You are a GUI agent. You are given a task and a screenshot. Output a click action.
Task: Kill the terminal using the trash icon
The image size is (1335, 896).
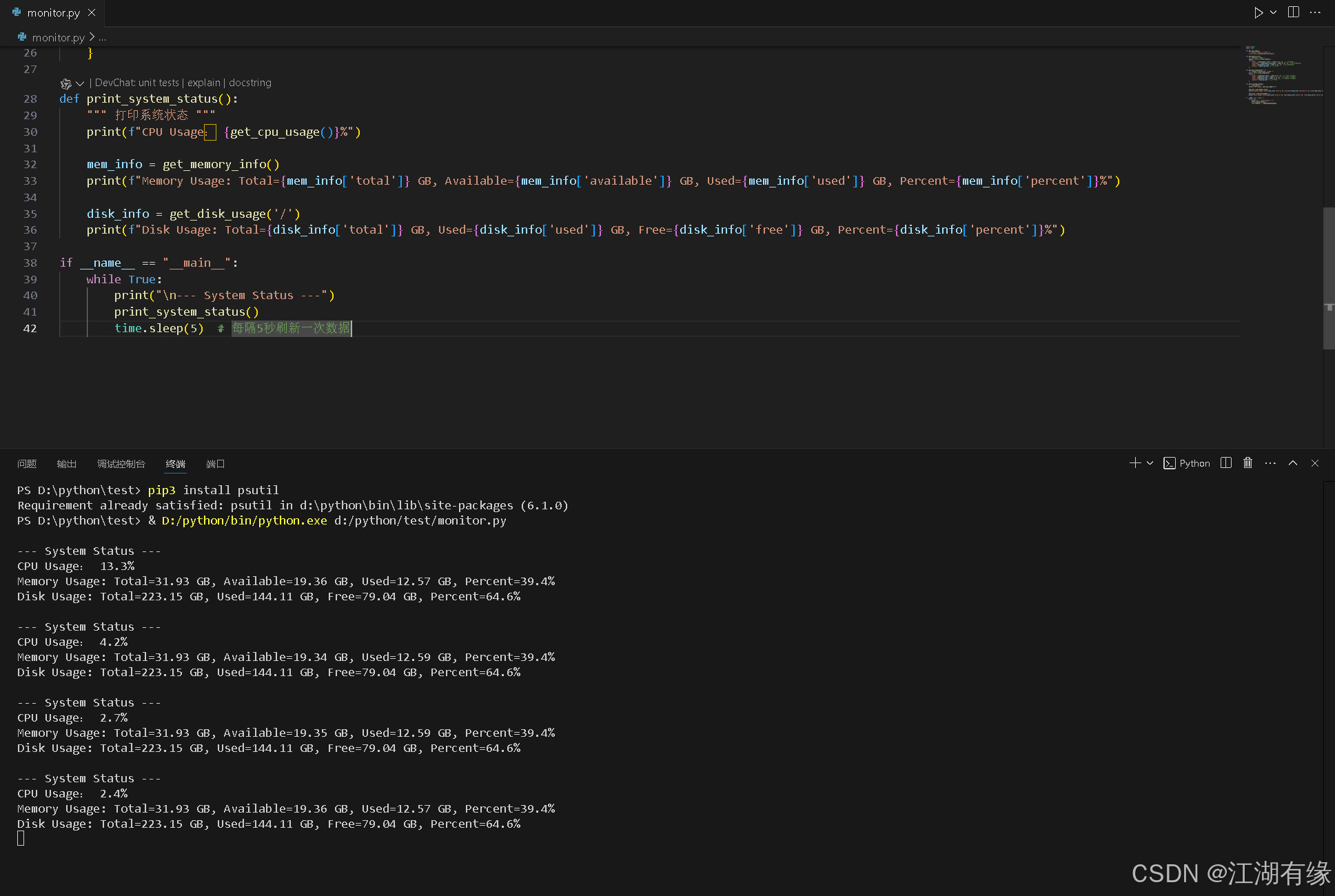(x=1247, y=462)
